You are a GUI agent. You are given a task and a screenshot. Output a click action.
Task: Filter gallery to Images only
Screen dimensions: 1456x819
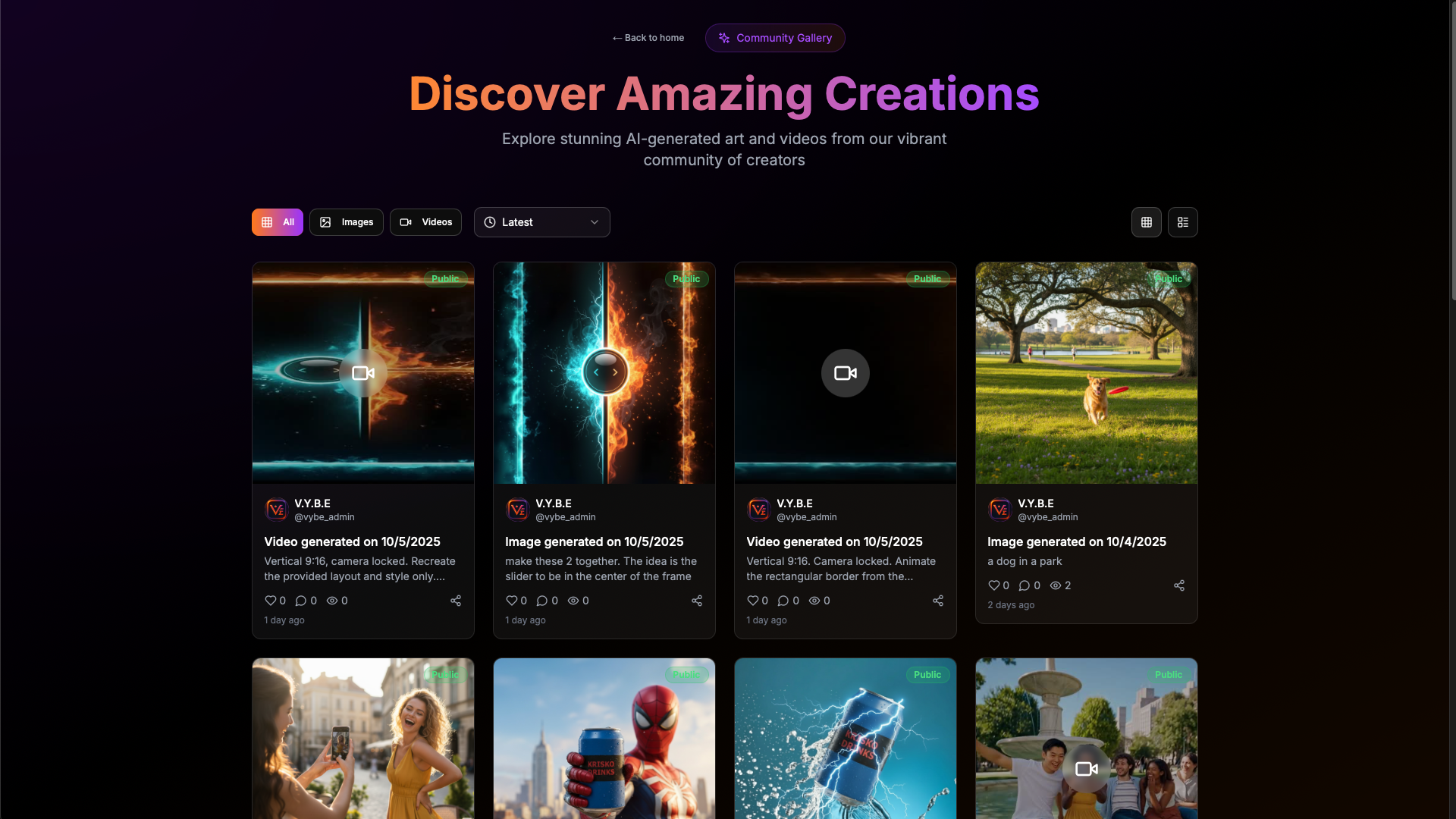coord(346,222)
